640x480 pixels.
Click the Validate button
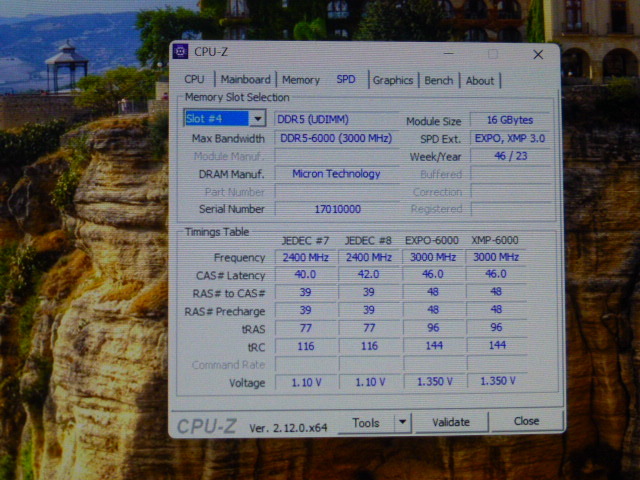451,422
